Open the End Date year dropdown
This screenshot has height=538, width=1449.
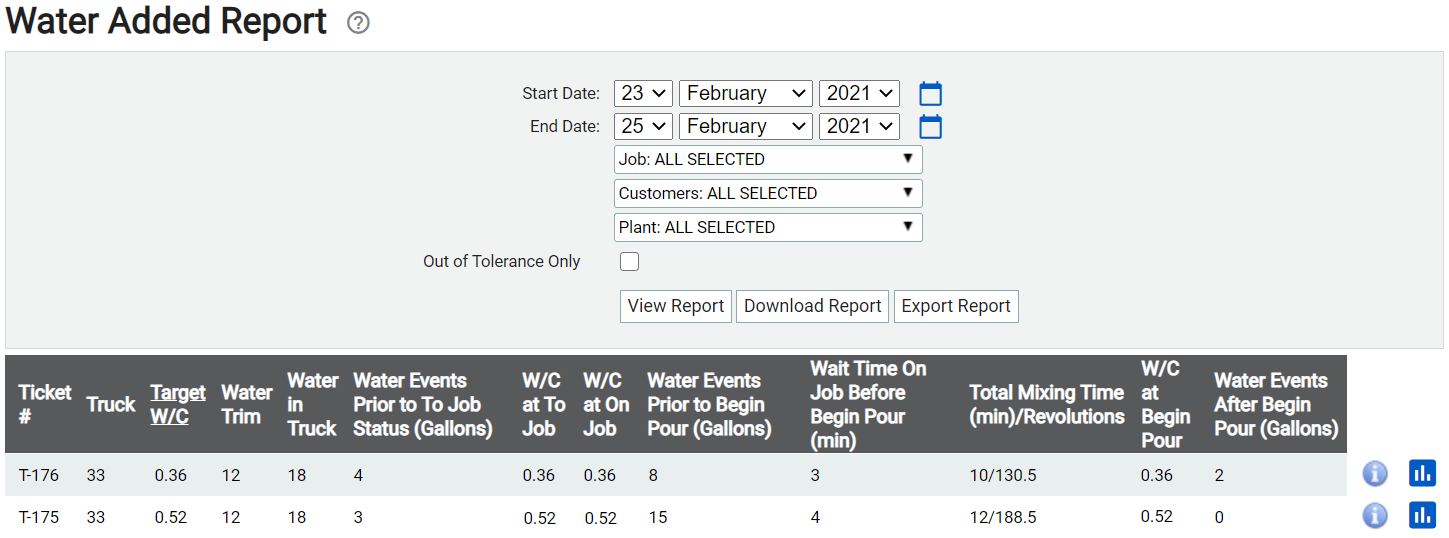[x=859, y=126]
